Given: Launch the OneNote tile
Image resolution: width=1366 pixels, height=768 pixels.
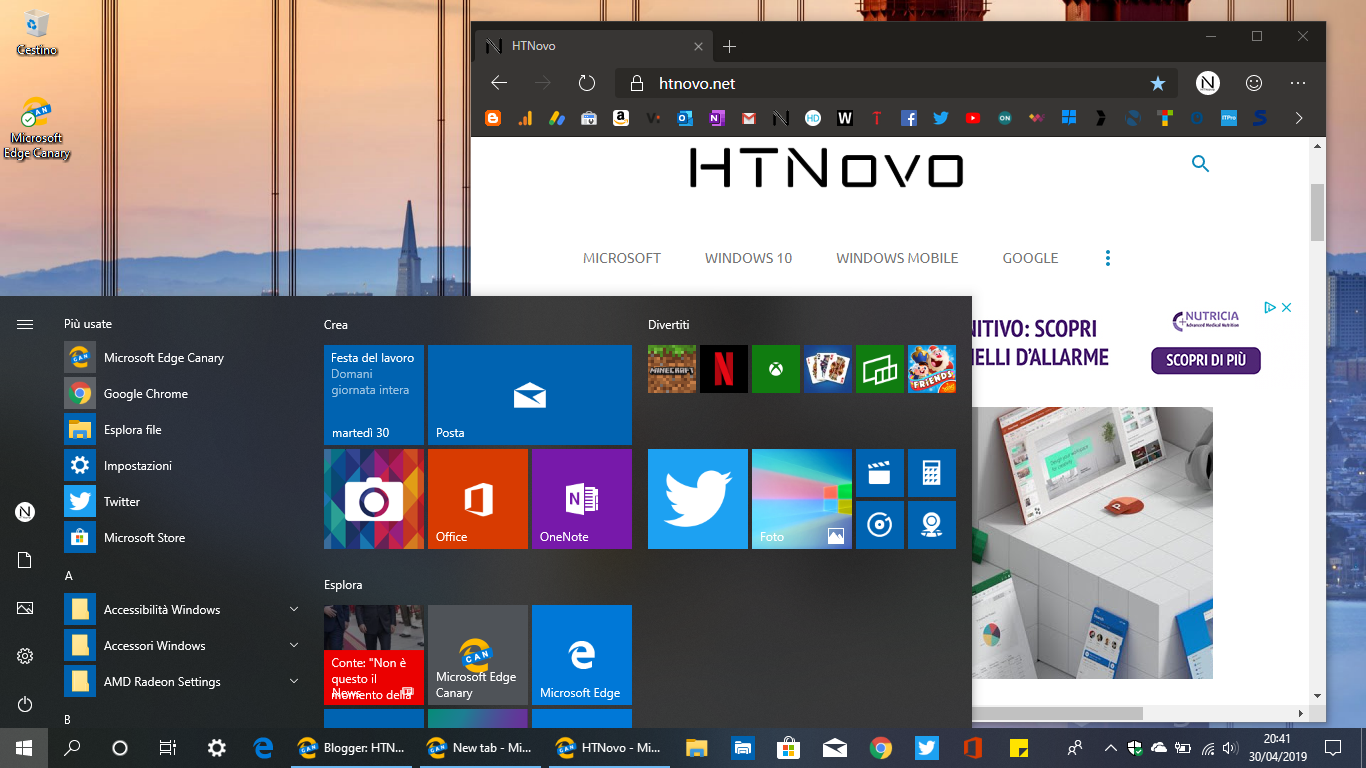Looking at the screenshot, I should point(582,499).
